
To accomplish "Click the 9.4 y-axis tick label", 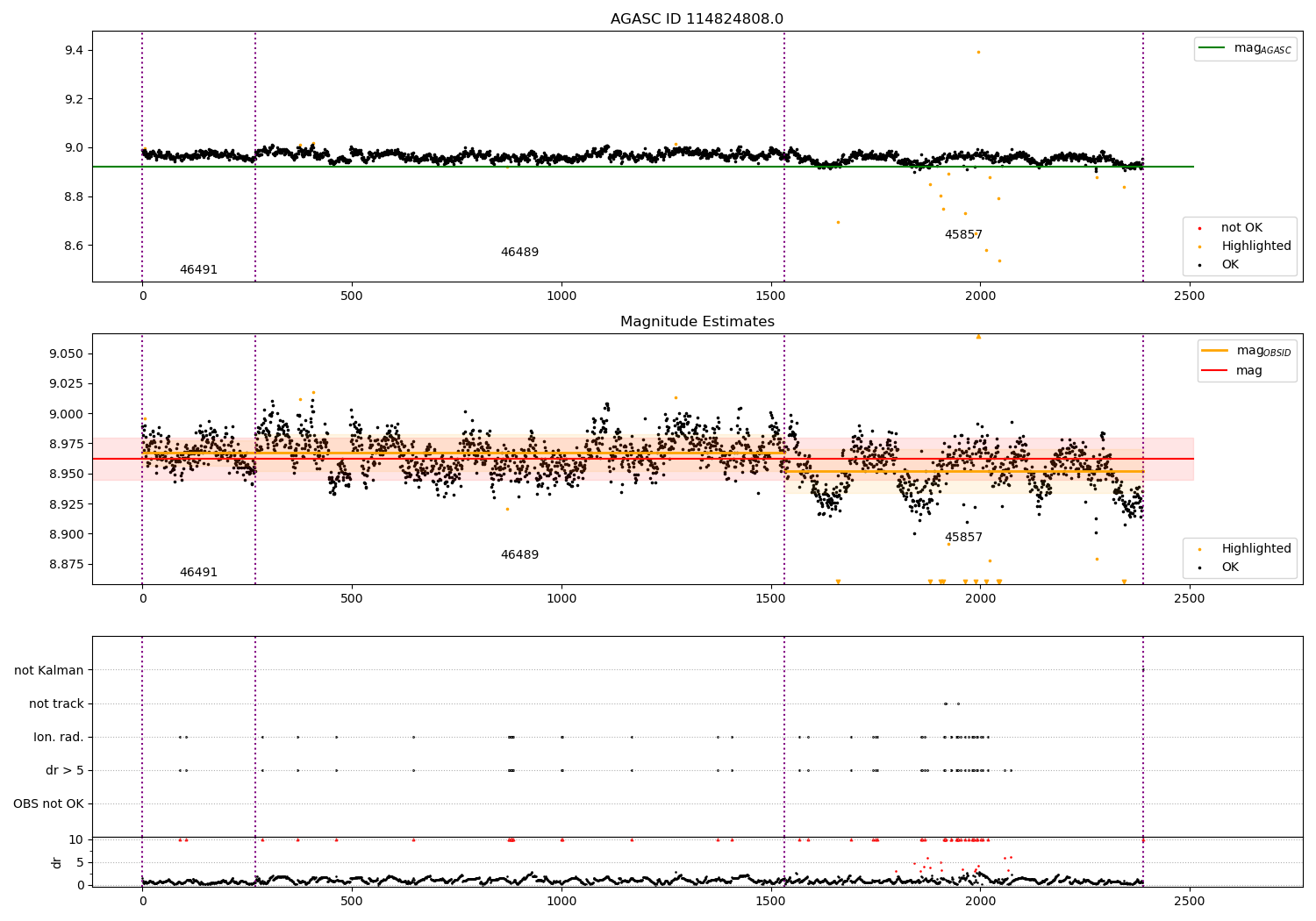I will [x=75, y=51].
